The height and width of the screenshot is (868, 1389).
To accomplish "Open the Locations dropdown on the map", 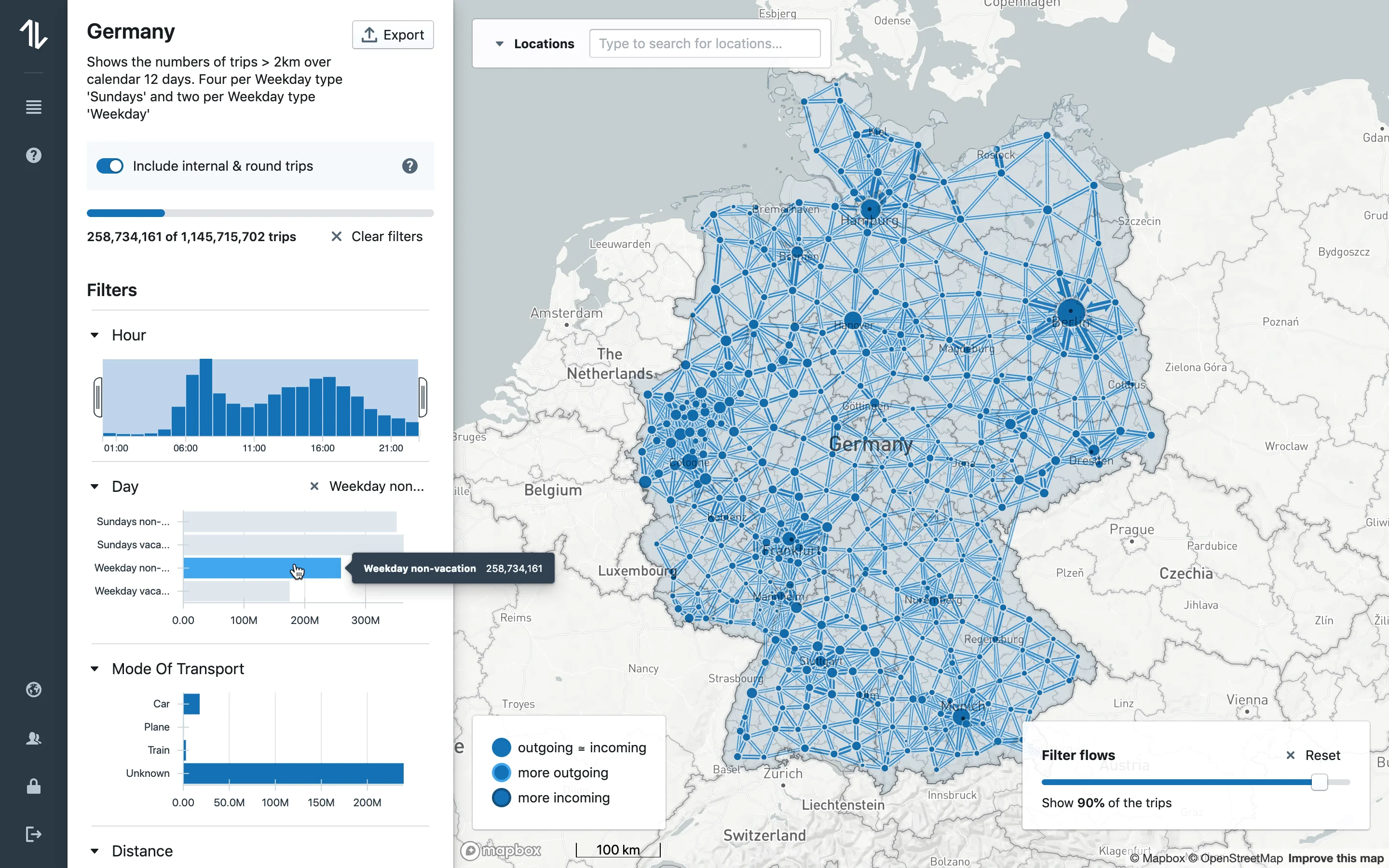I will tap(499, 43).
